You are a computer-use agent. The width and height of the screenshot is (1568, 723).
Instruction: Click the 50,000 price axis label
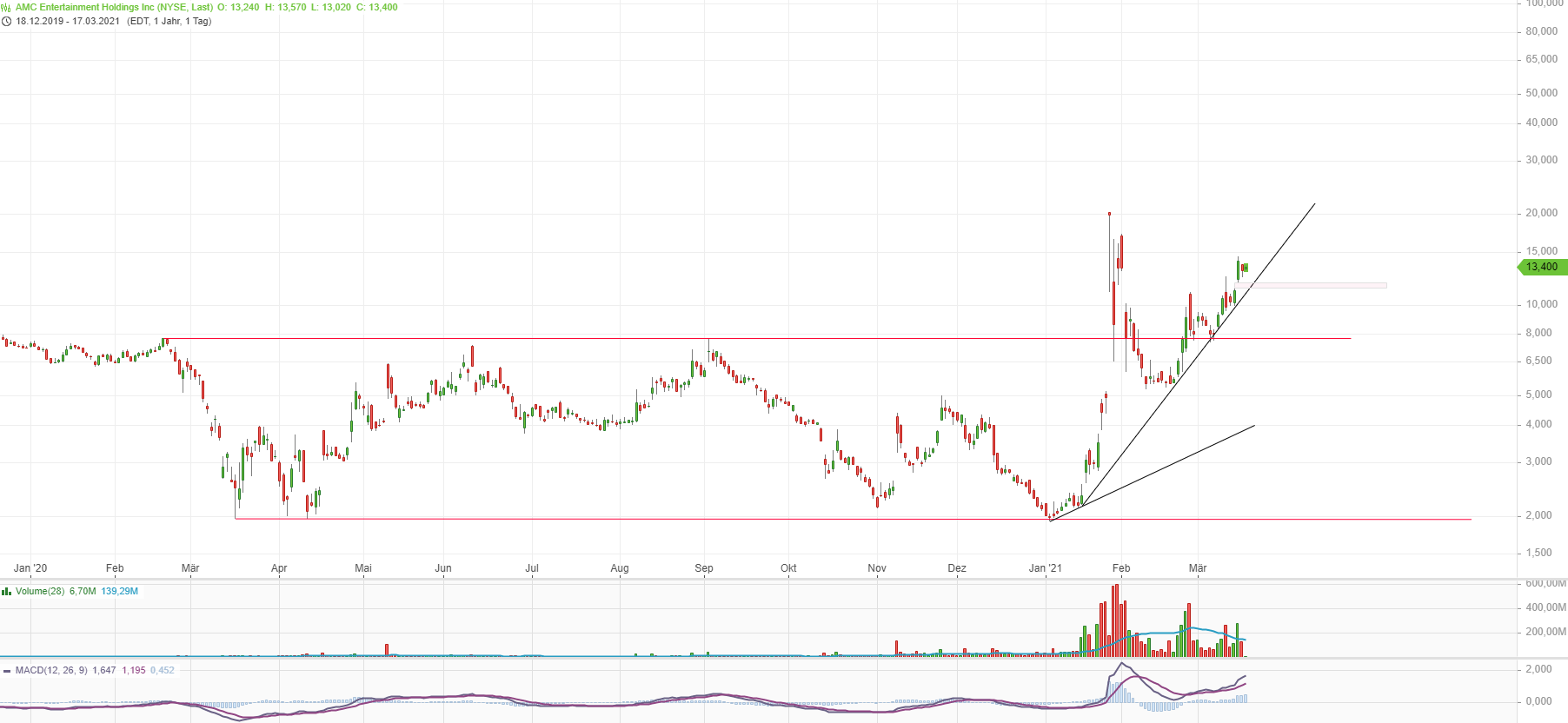coord(1542,93)
